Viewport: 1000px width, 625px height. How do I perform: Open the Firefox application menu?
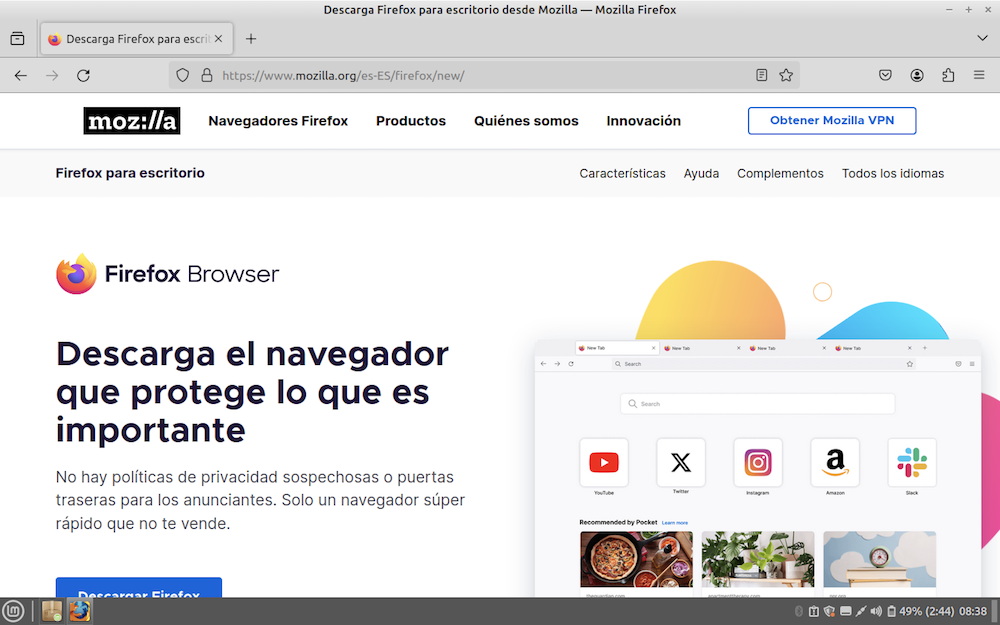click(979, 75)
